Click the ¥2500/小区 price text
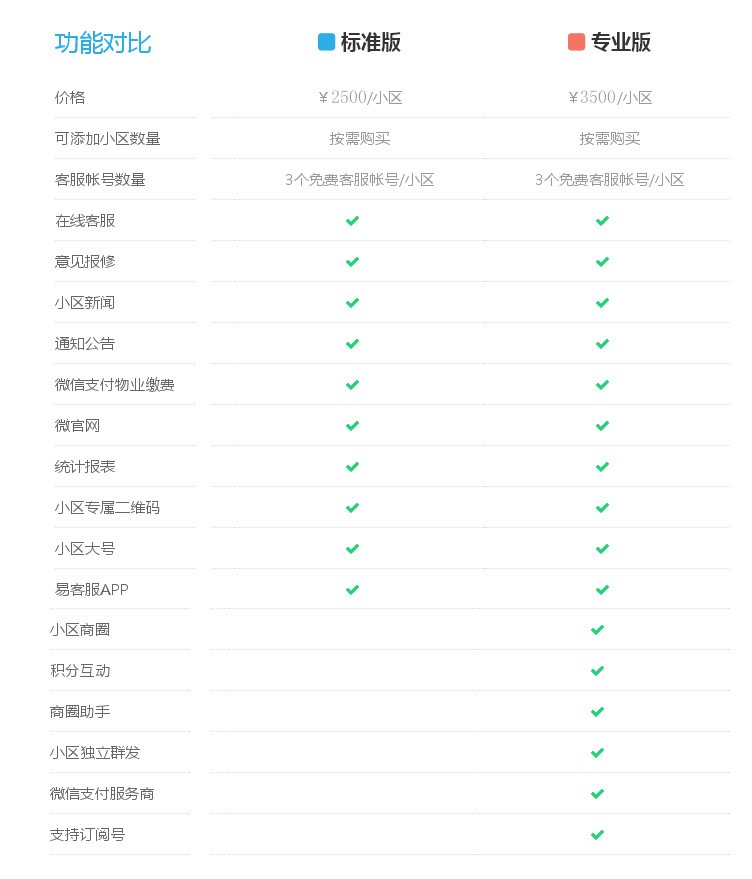752x879 pixels. pos(360,98)
